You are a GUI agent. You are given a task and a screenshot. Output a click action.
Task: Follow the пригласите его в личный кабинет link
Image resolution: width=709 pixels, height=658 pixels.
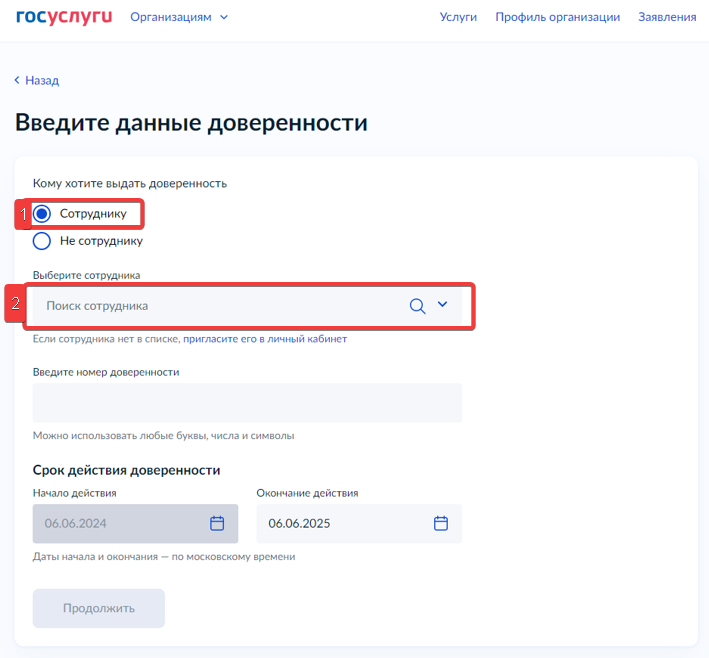pyautogui.click(x=265, y=339)
